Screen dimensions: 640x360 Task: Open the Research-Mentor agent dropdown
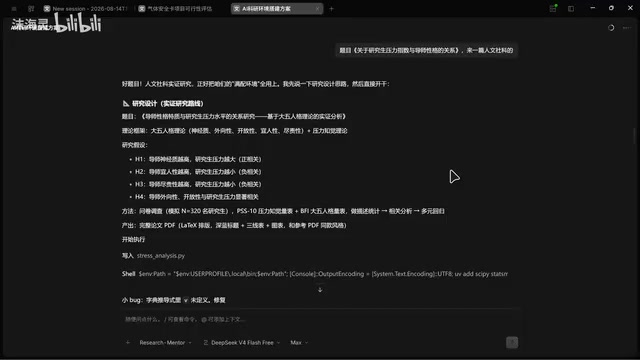[x=165, y=342]
